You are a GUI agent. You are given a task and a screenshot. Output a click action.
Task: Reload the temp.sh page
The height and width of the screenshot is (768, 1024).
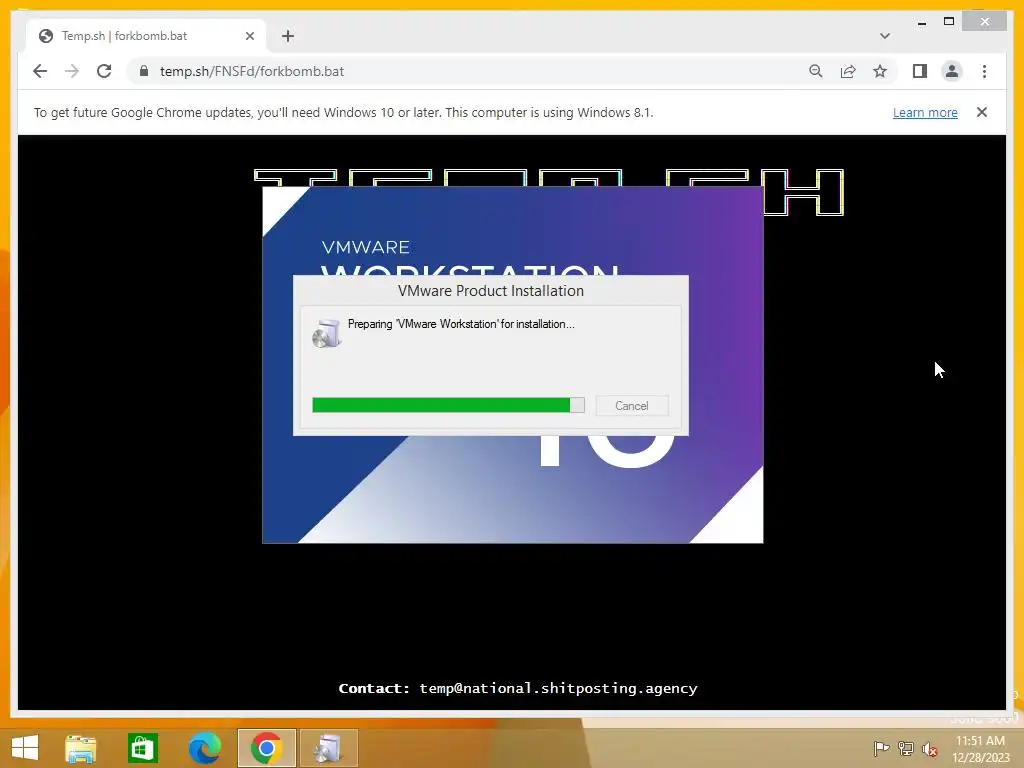point(104,71)
